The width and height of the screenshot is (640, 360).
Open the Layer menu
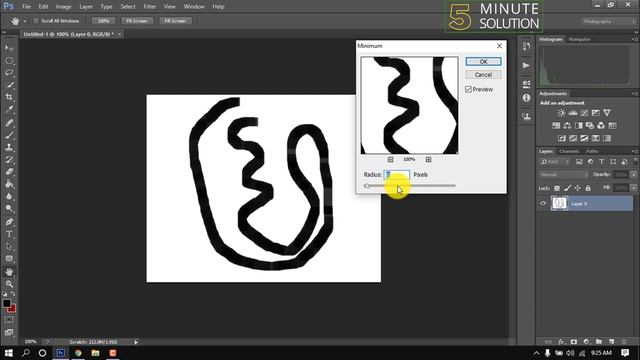click(86, 7)
